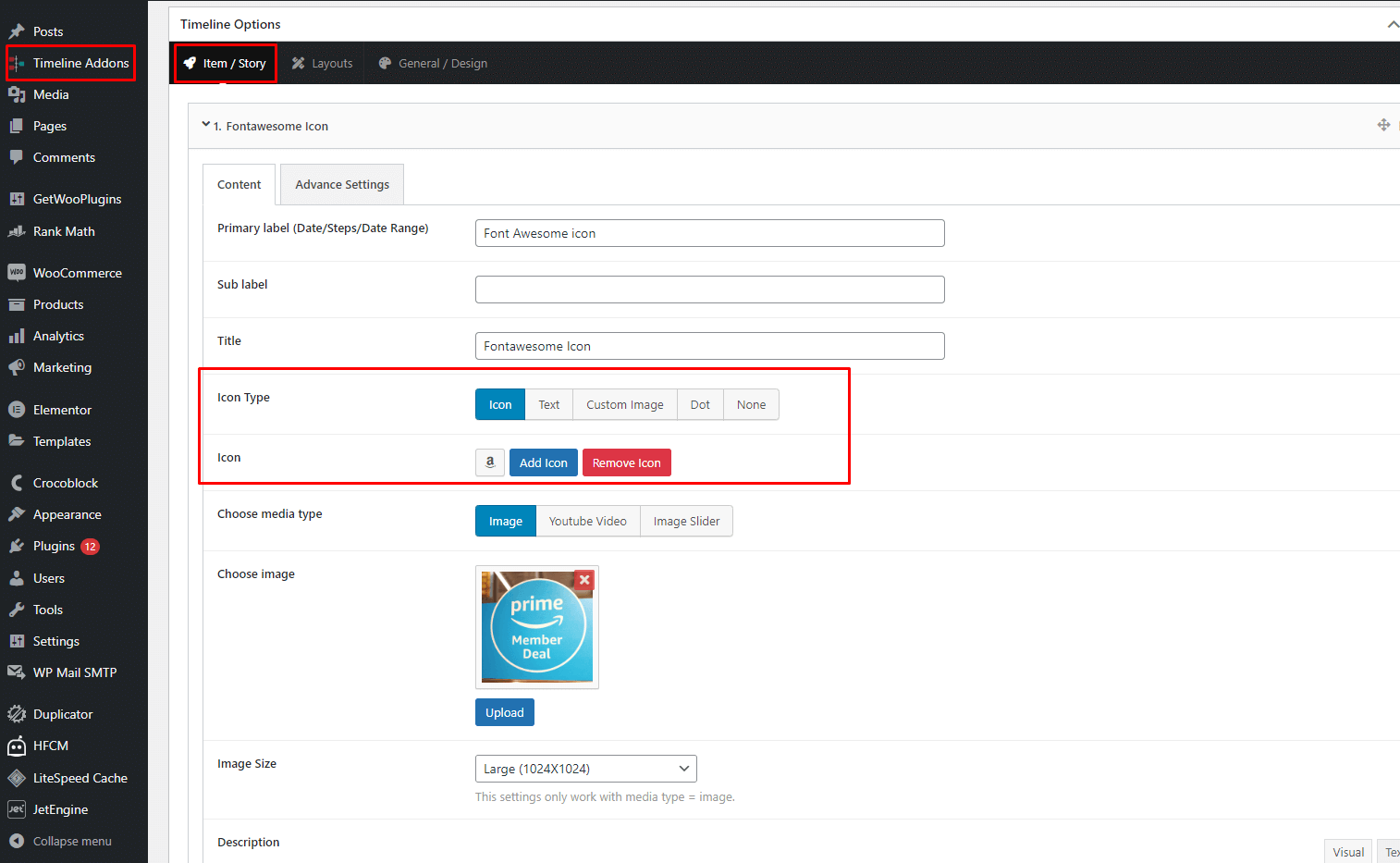Open the Advance Settings tab
The image size is (1400, 863).
pyautogui.click(x=342, y=185)
